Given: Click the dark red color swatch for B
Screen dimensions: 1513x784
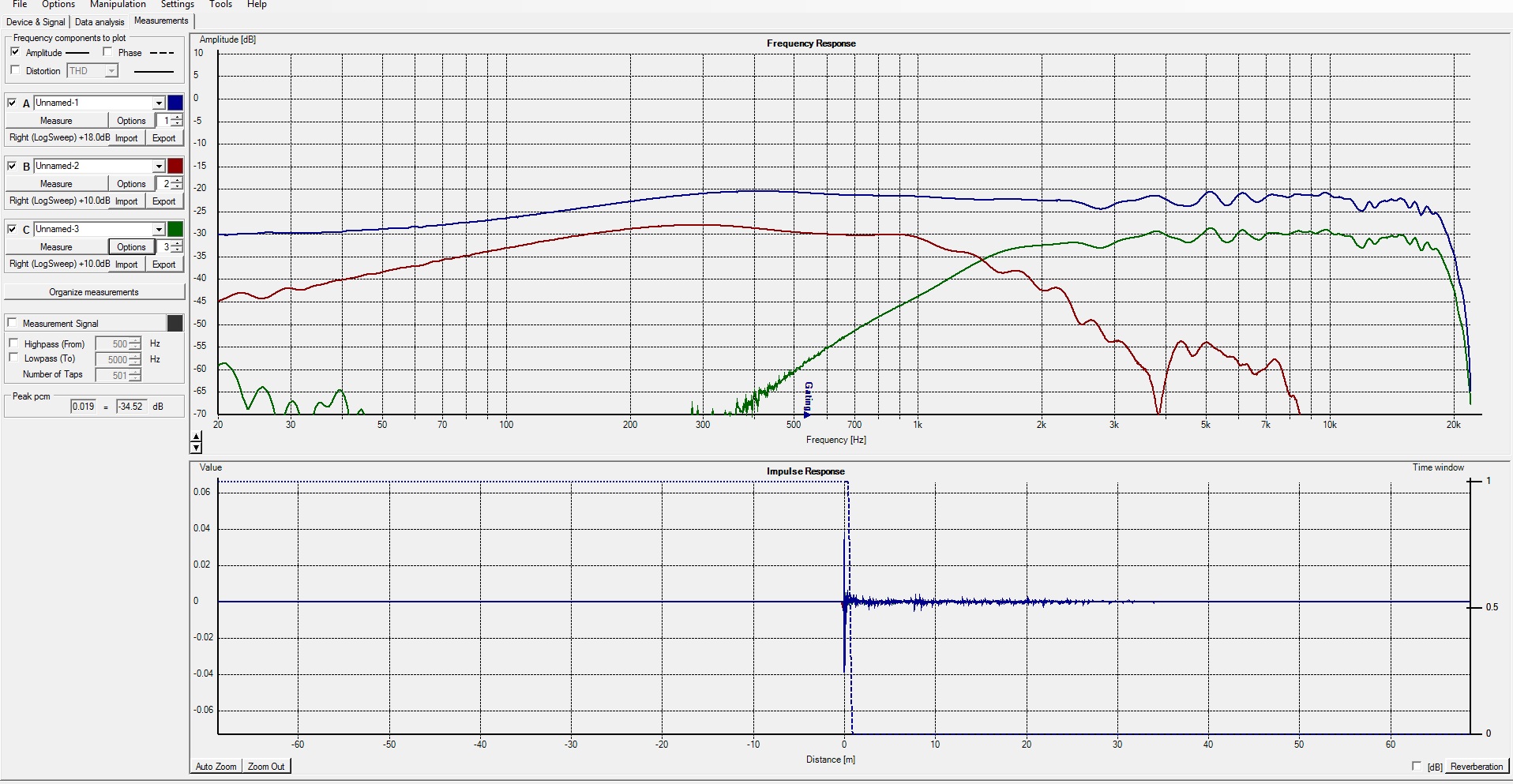Looking at the screenshot, I should pyautogui.click(x=175, y=166).
